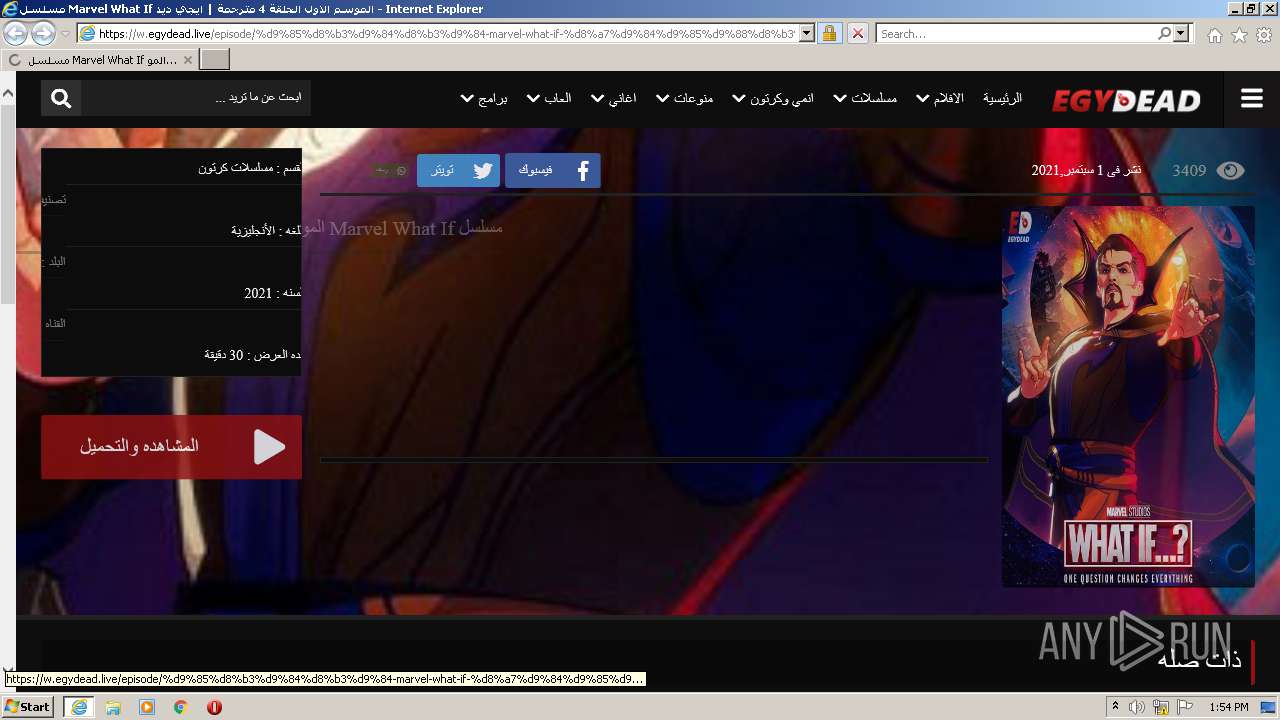
Task: Click the search magnifier in IE search box
Action: pos(1164,33)
